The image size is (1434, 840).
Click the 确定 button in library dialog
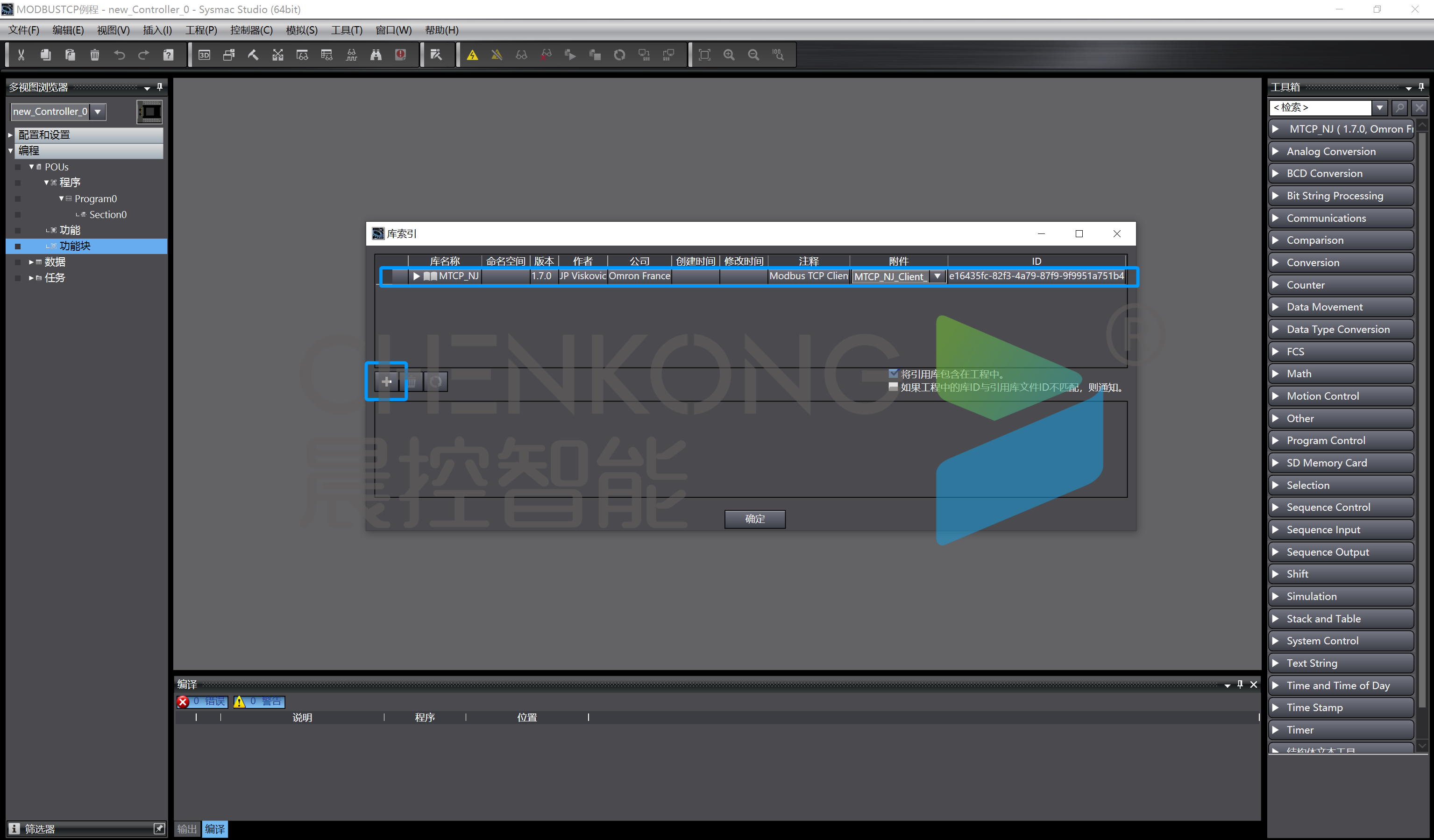click(x=754, y=519)
